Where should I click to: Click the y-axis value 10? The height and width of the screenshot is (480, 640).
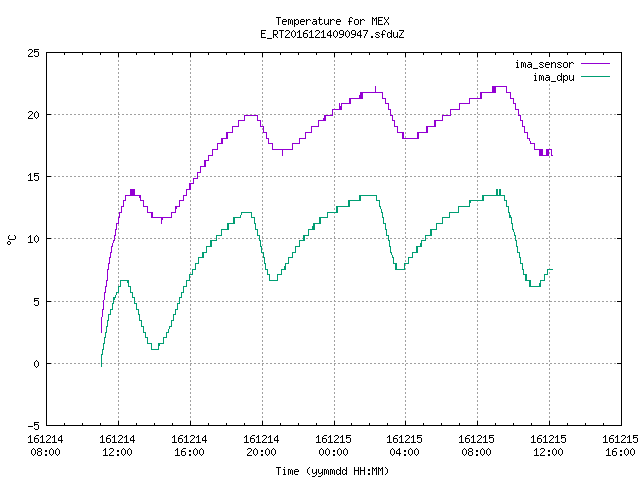click(33, 239)
